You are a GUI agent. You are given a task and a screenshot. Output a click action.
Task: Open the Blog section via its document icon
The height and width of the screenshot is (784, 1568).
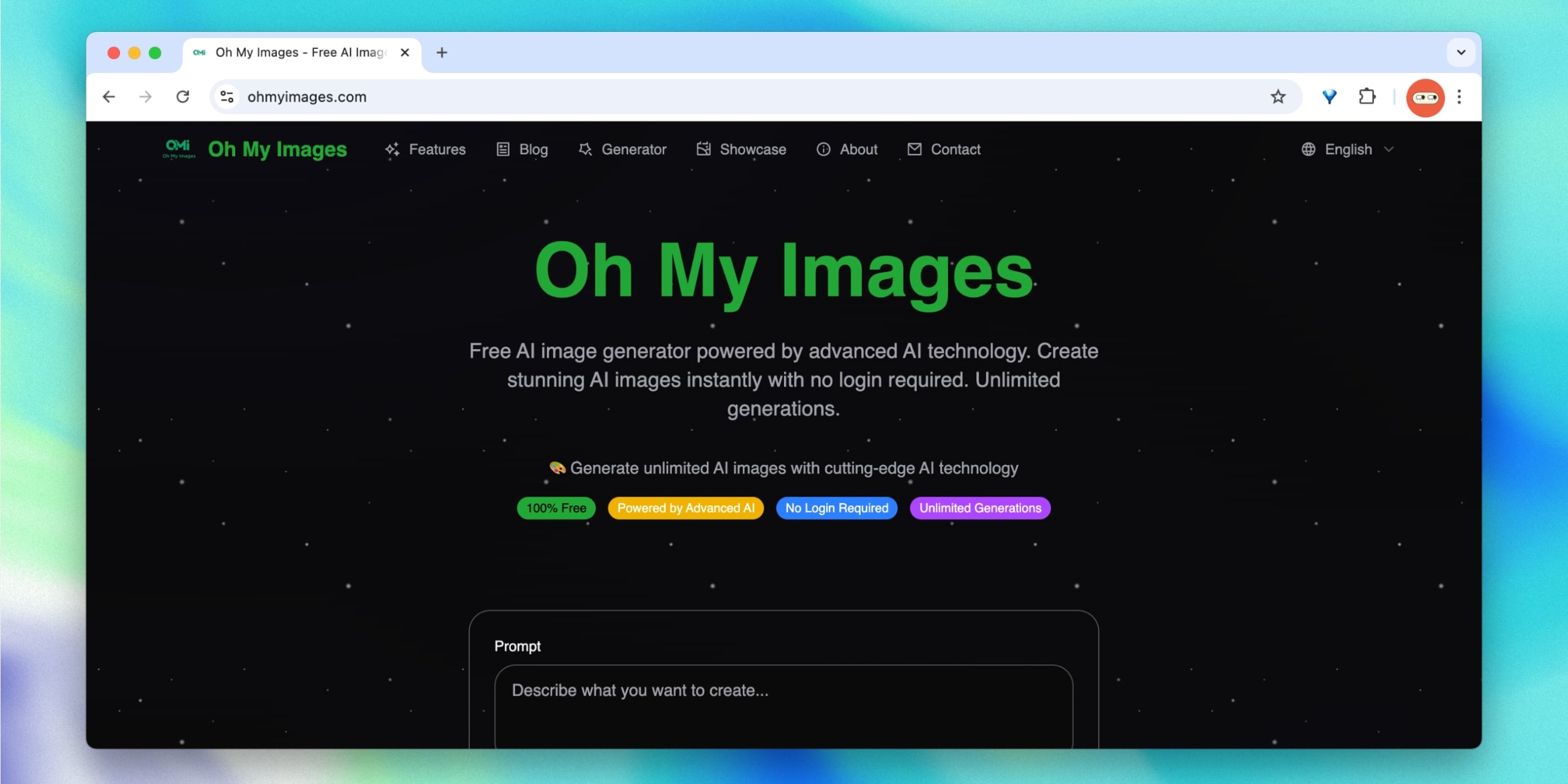[502, 149]
